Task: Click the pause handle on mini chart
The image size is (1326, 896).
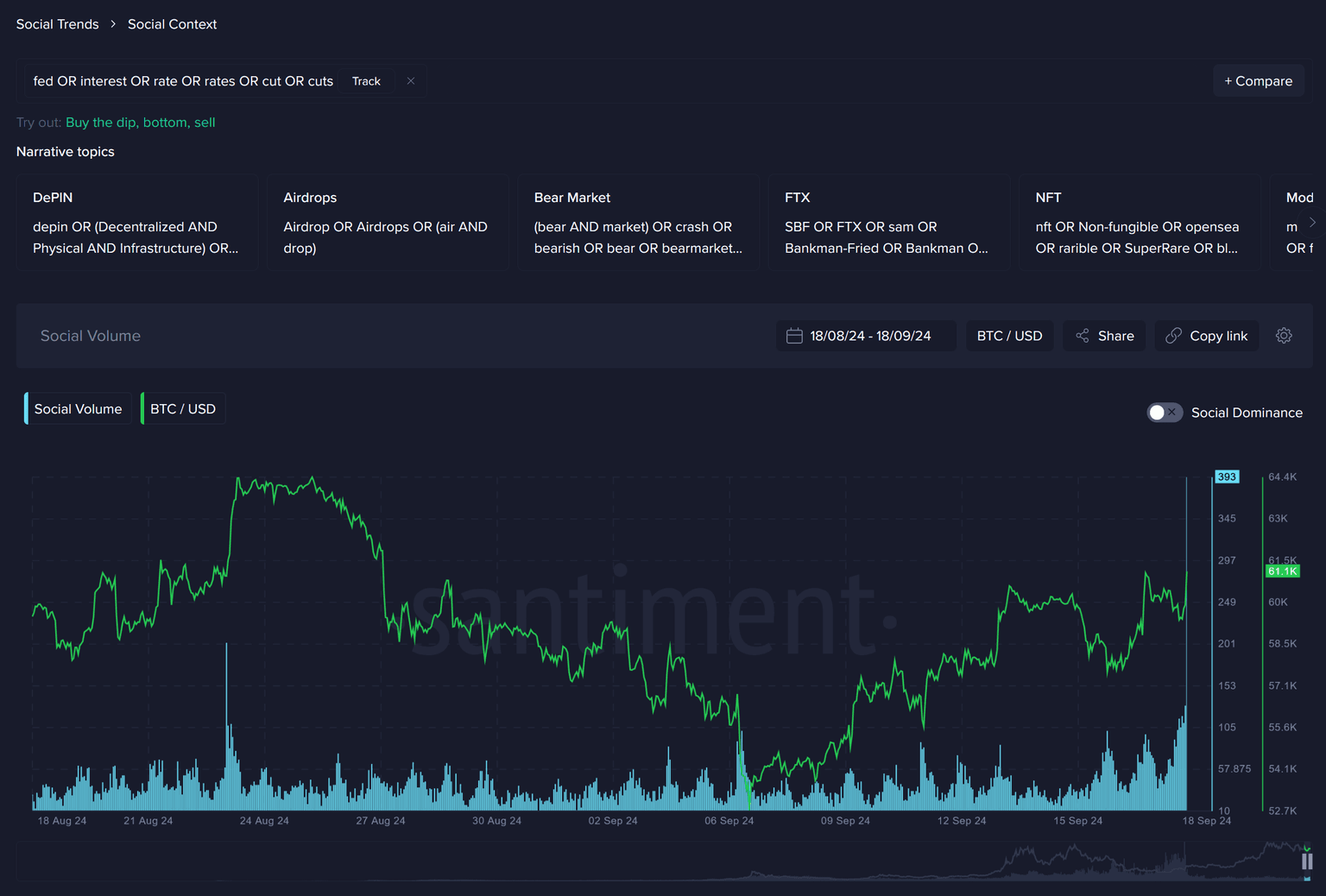Action: (1307, 861)
